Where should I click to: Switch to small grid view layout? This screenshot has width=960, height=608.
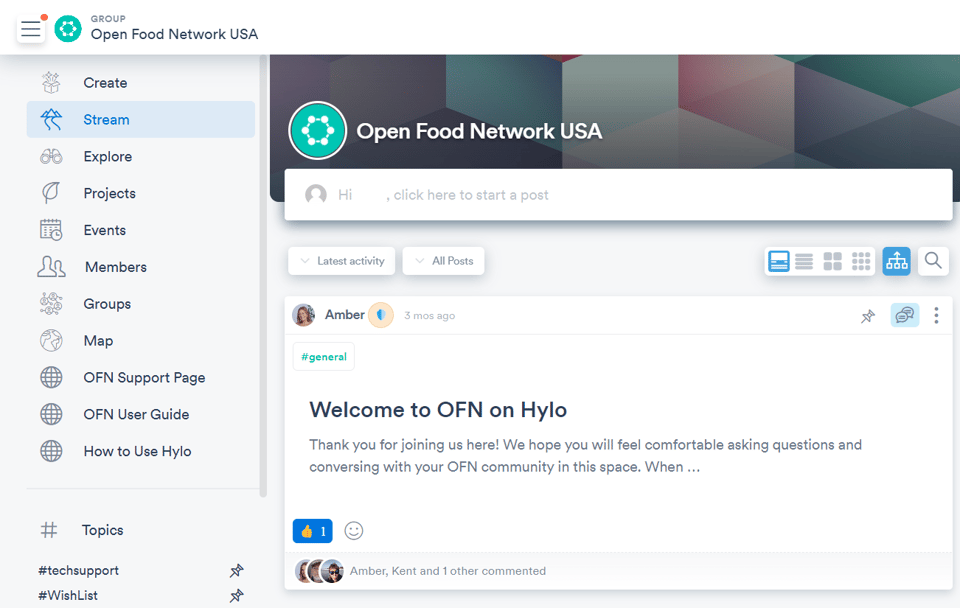(860, 261)
